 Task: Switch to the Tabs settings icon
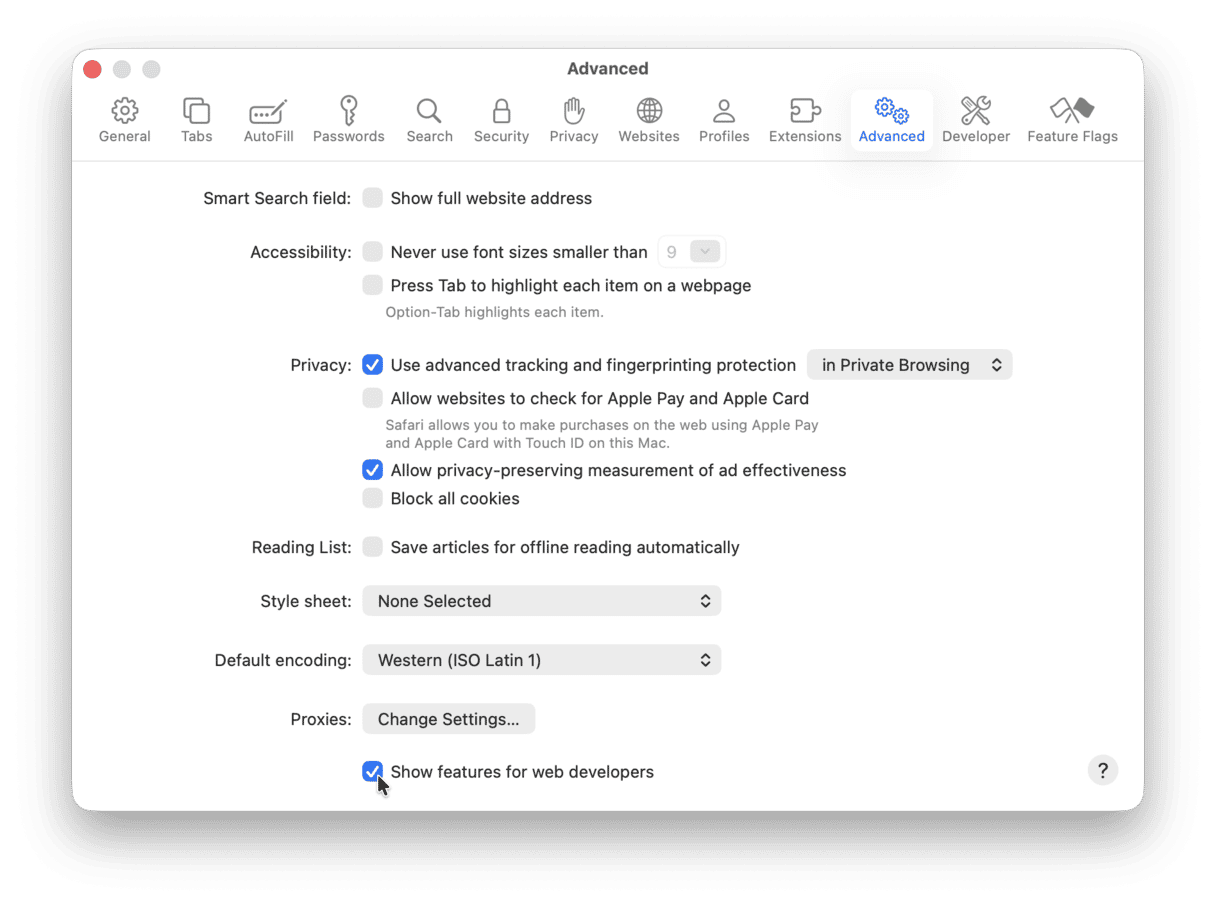coord(196,119)
